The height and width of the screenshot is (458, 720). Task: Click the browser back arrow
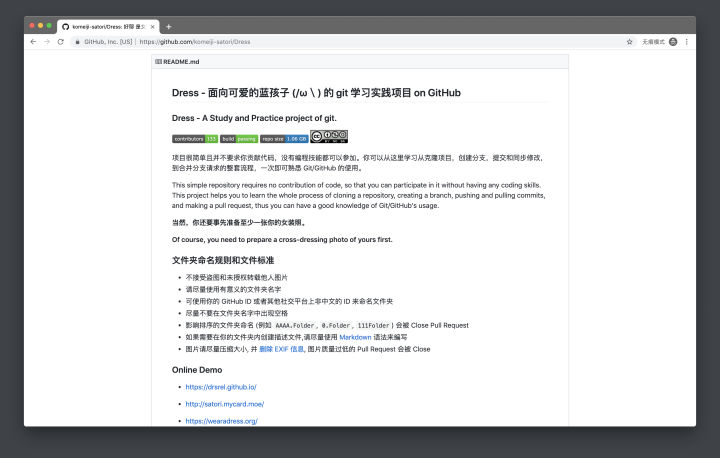33,42
